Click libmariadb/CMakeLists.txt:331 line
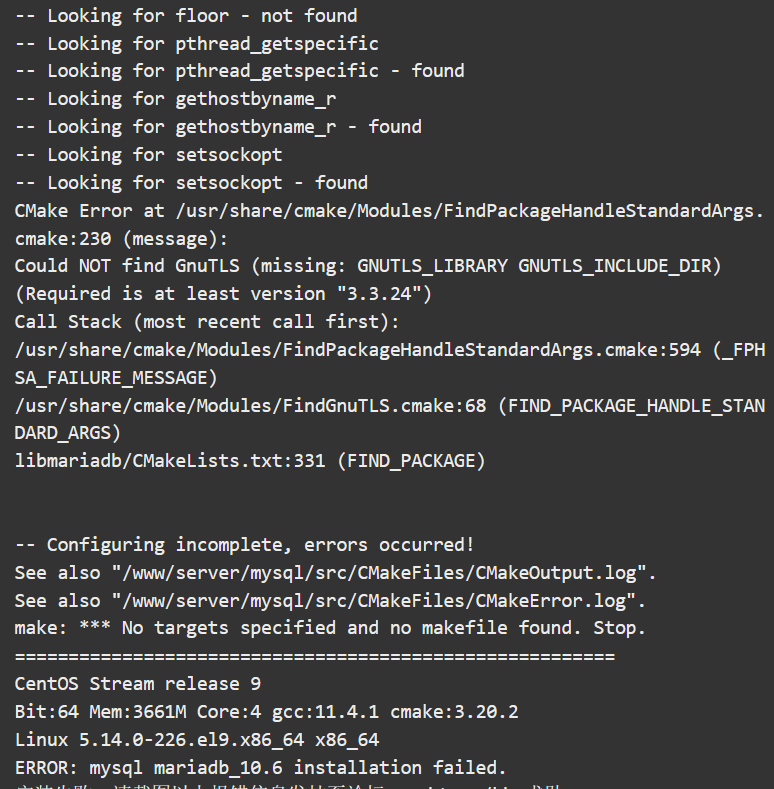 250,461
